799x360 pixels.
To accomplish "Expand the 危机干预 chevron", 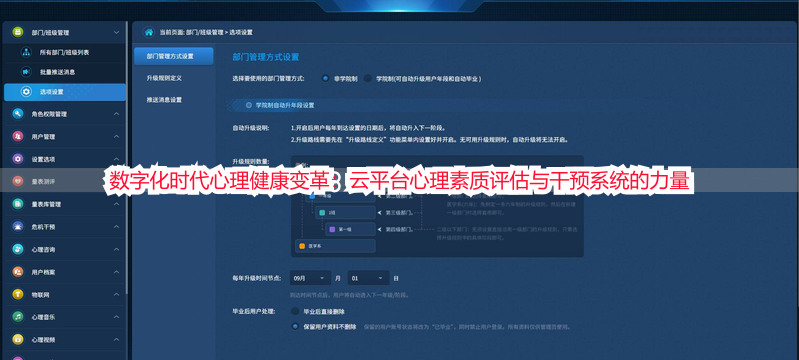I will tap(116, 227).
